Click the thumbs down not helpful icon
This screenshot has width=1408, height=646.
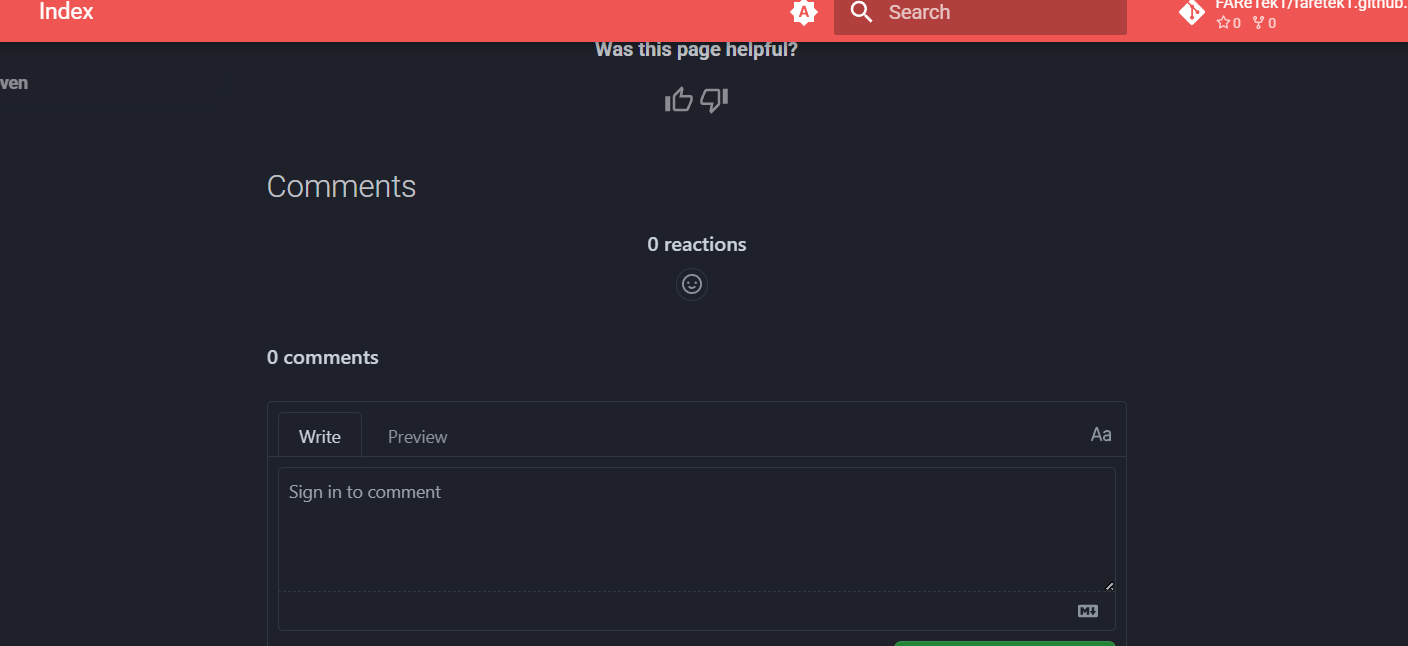click(x=714, y=100)
